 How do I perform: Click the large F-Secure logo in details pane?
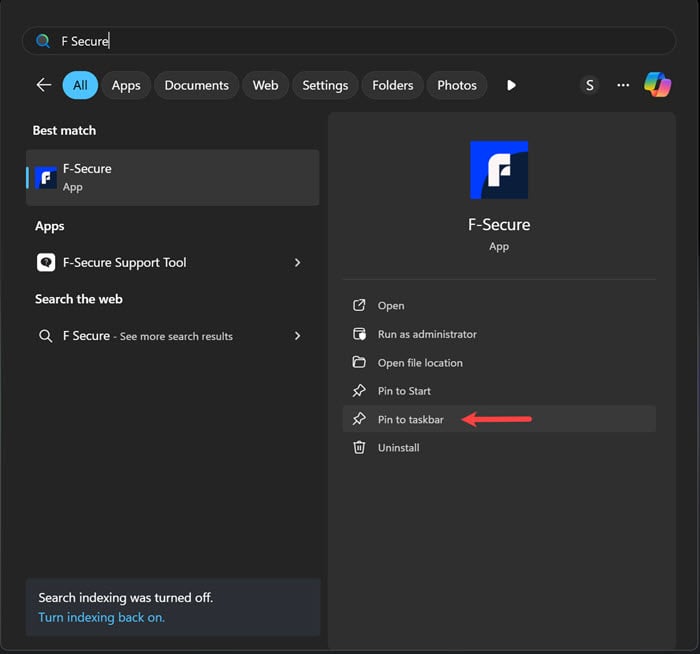pos(499,170)
